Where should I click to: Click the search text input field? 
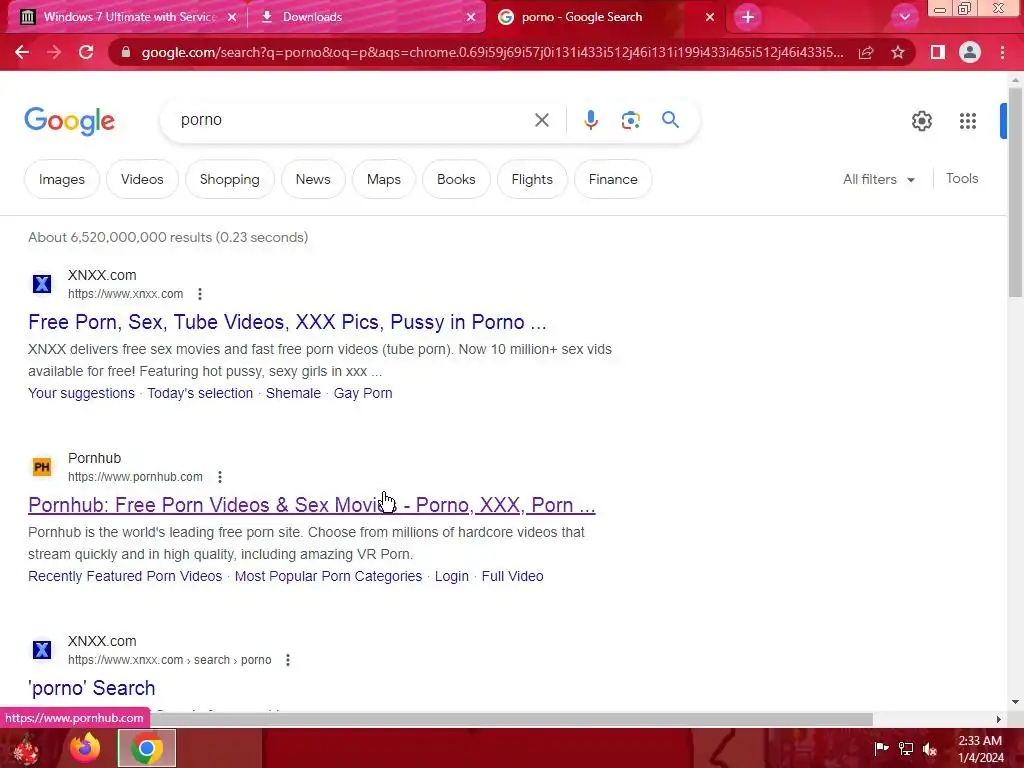(x=353, y=120)
